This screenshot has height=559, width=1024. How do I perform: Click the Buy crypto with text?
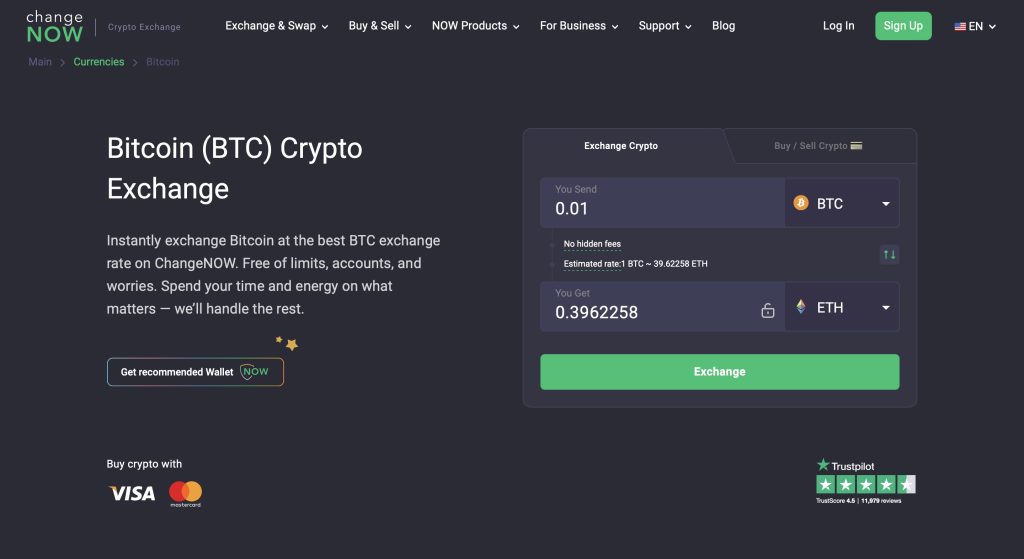[x=144, y=464]
